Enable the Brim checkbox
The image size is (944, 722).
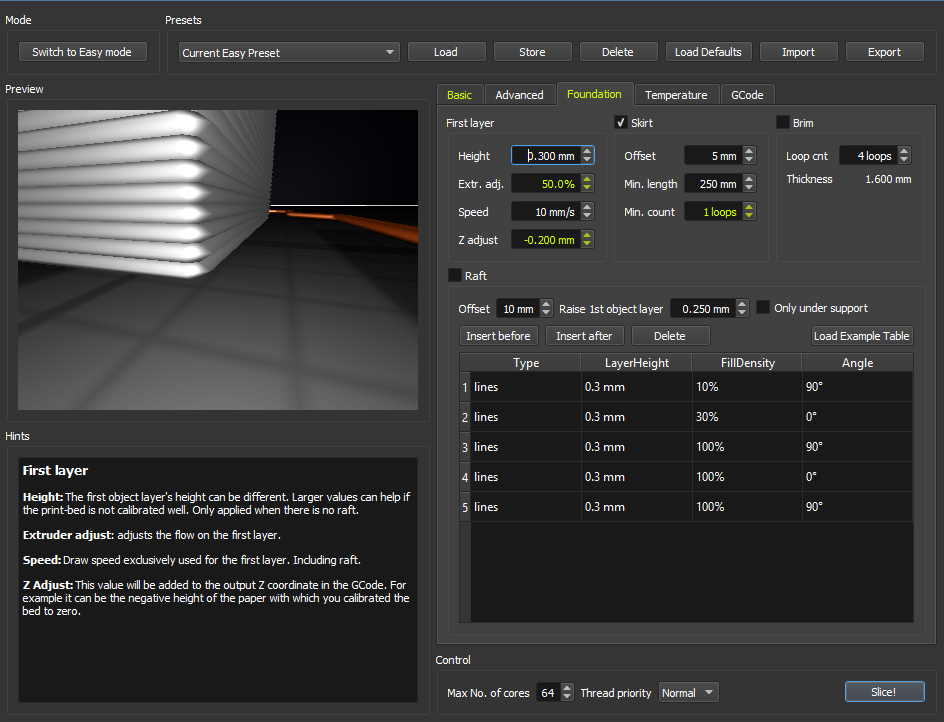783,122
